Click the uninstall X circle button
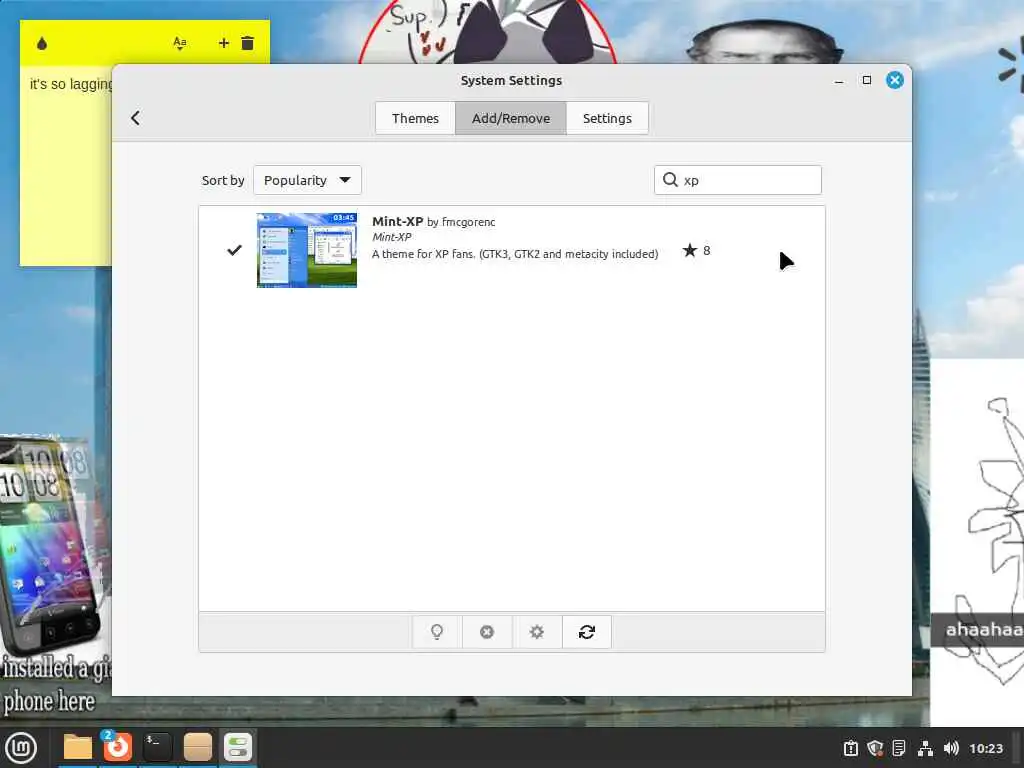Viewport: 1024px width, 768px height. [487, 632]
